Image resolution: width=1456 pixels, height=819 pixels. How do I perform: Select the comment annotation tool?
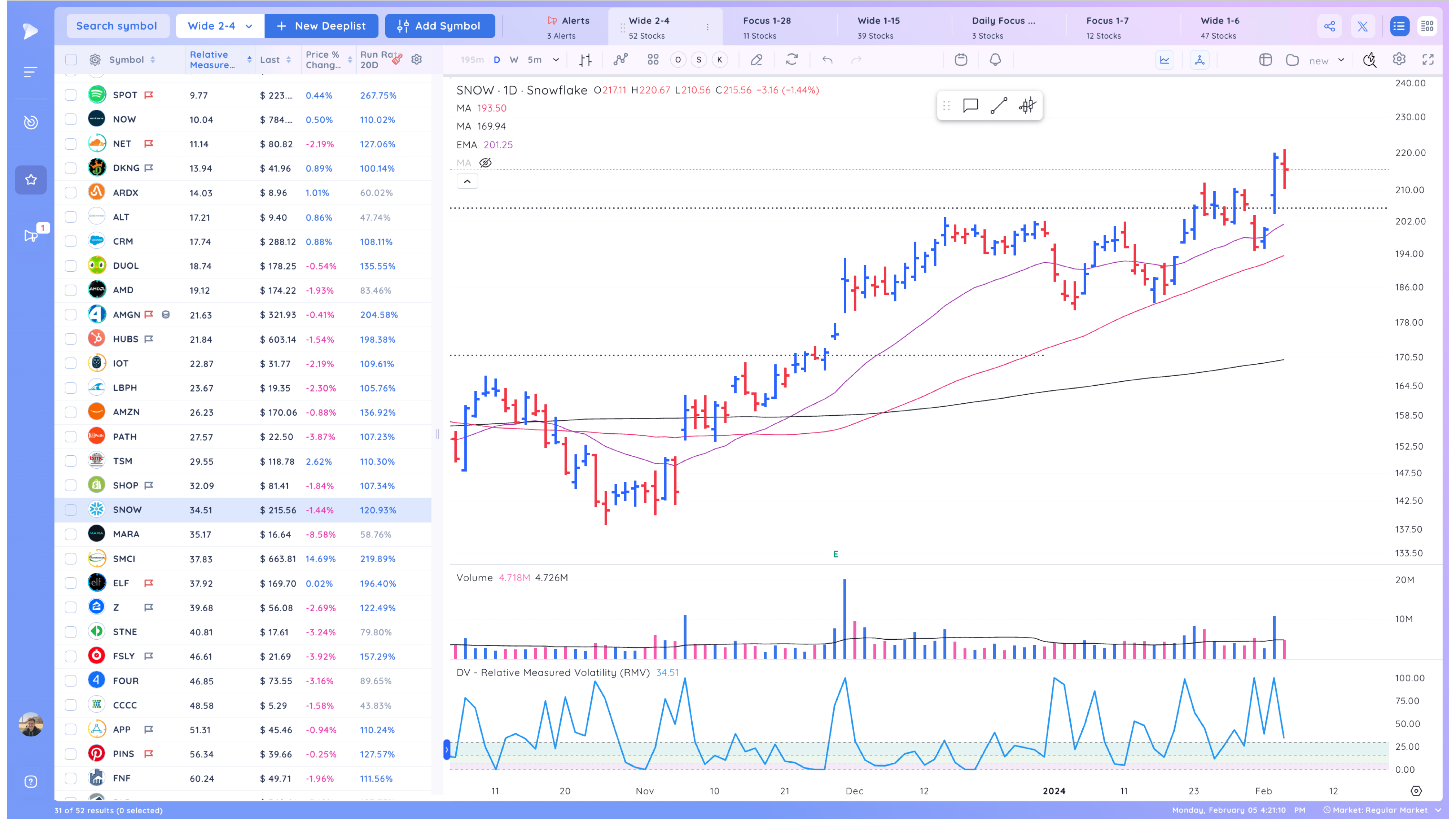(970, 106)
